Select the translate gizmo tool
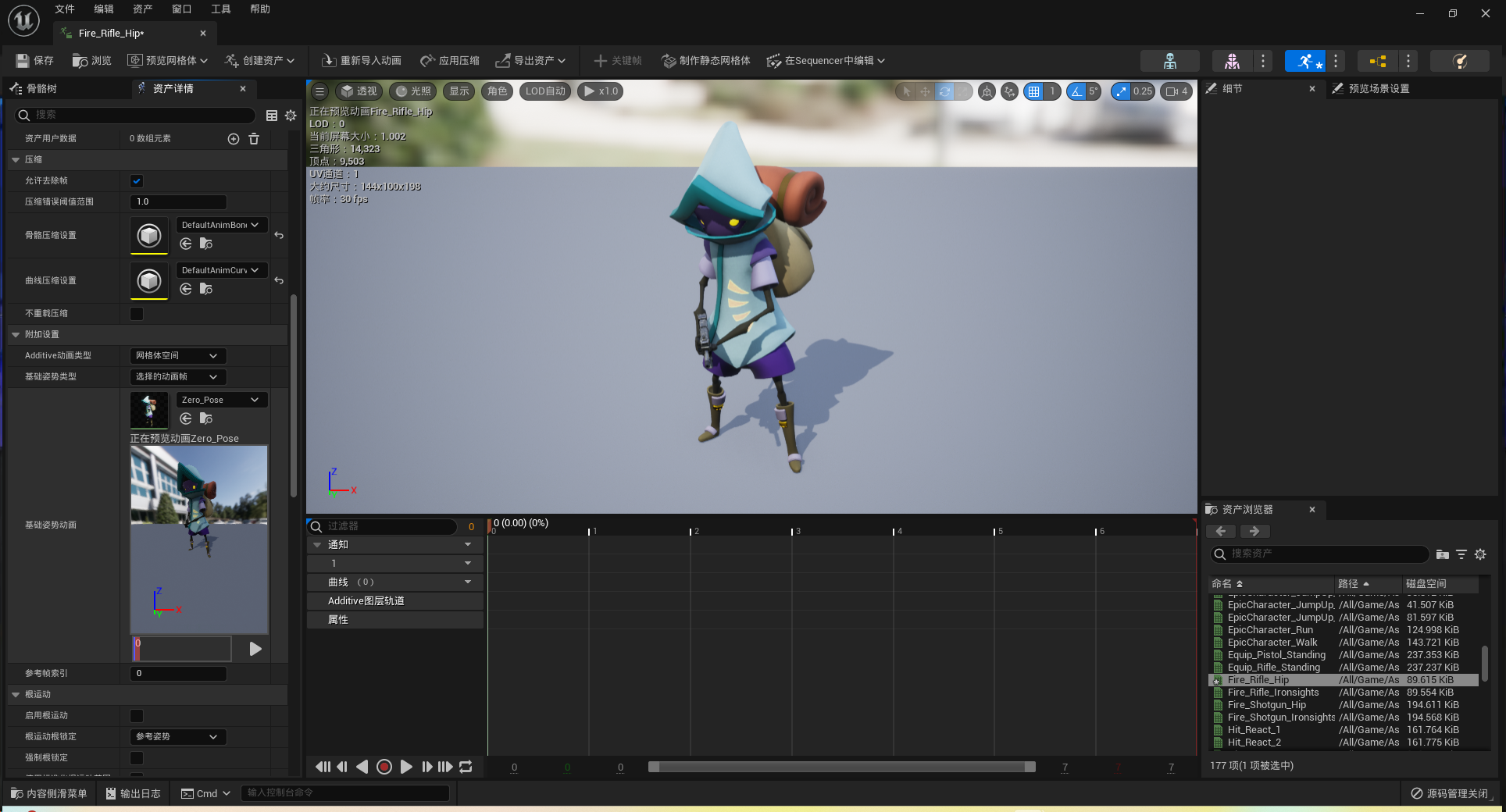The height and width of the screenshot is (812, 1506). [x=925, y=91]
